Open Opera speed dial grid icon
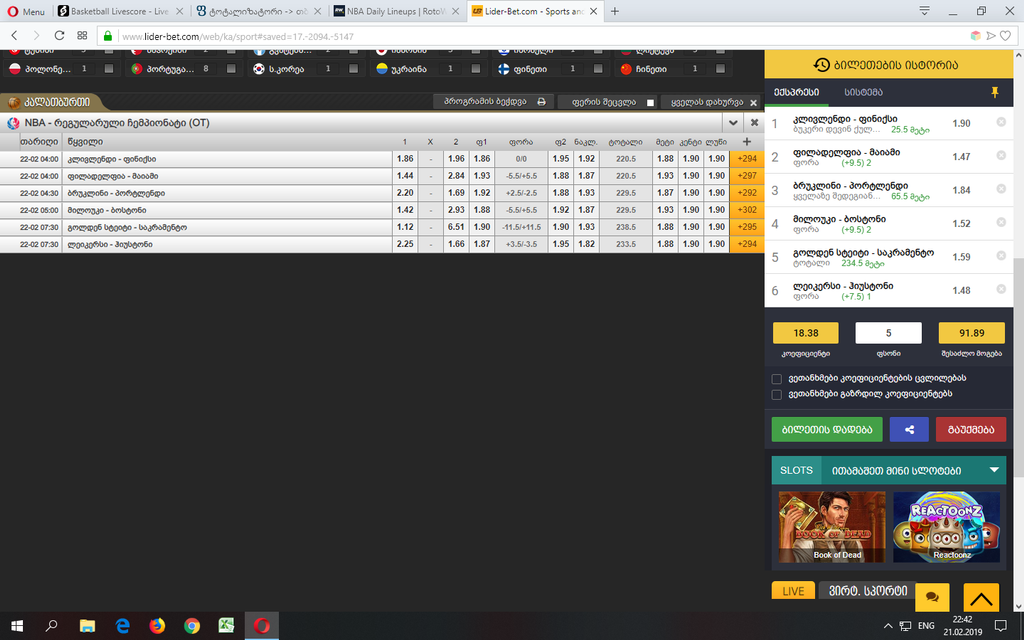The image size is (1024, 640). point(82,36)
